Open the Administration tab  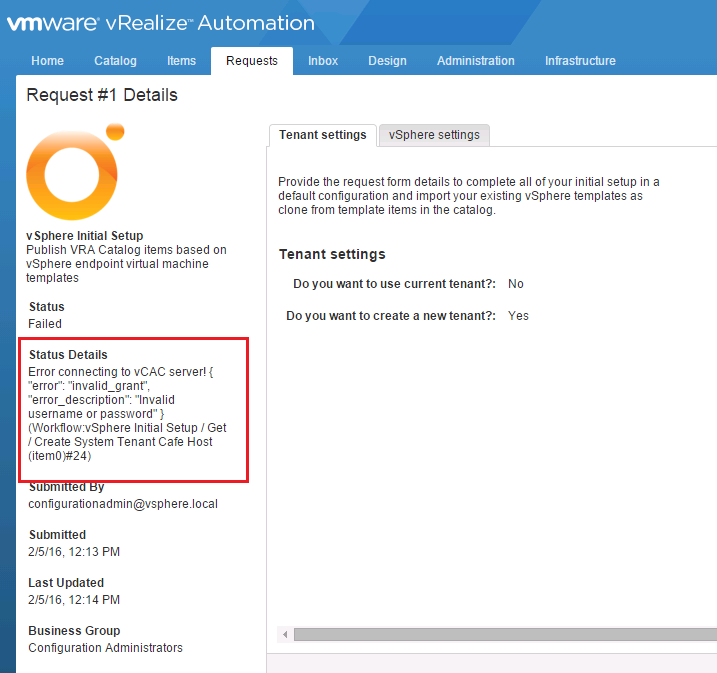click(476, 61)
